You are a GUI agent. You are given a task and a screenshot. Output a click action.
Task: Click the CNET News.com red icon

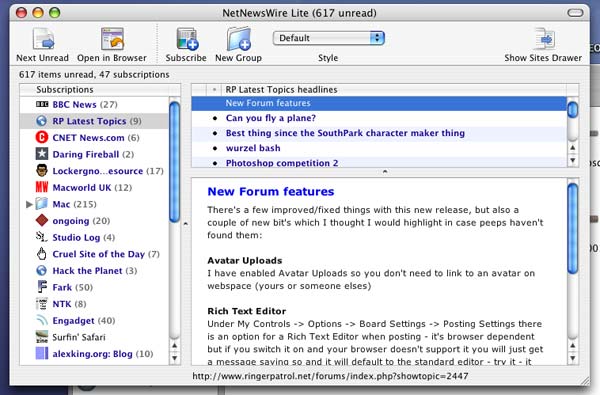(x=42, y=137)
